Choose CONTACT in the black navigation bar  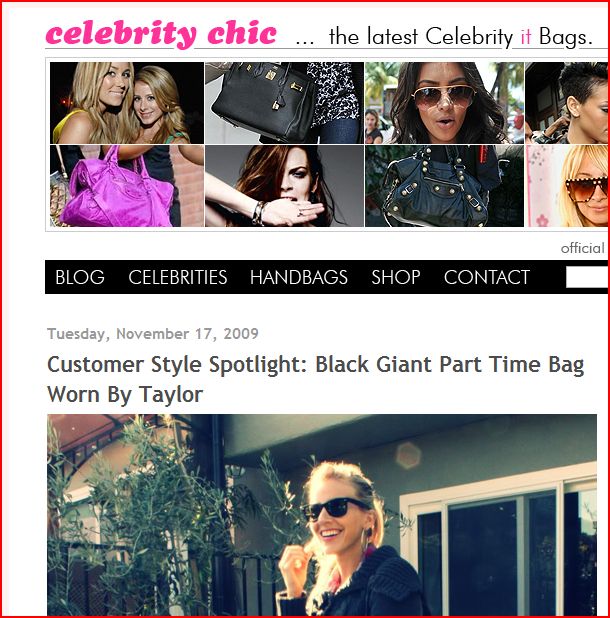click(487, 277)
